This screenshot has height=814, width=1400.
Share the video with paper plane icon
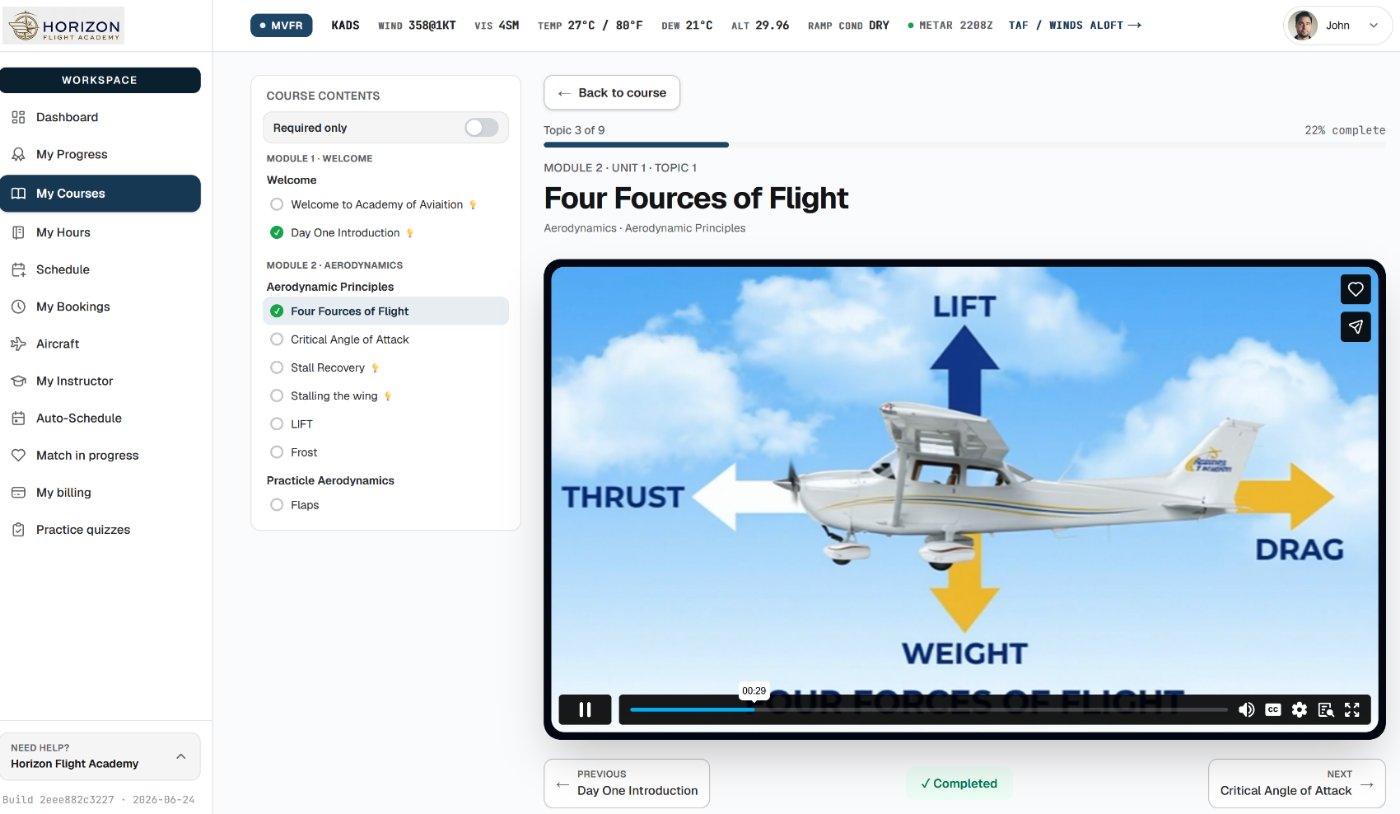pos(1355,327)
